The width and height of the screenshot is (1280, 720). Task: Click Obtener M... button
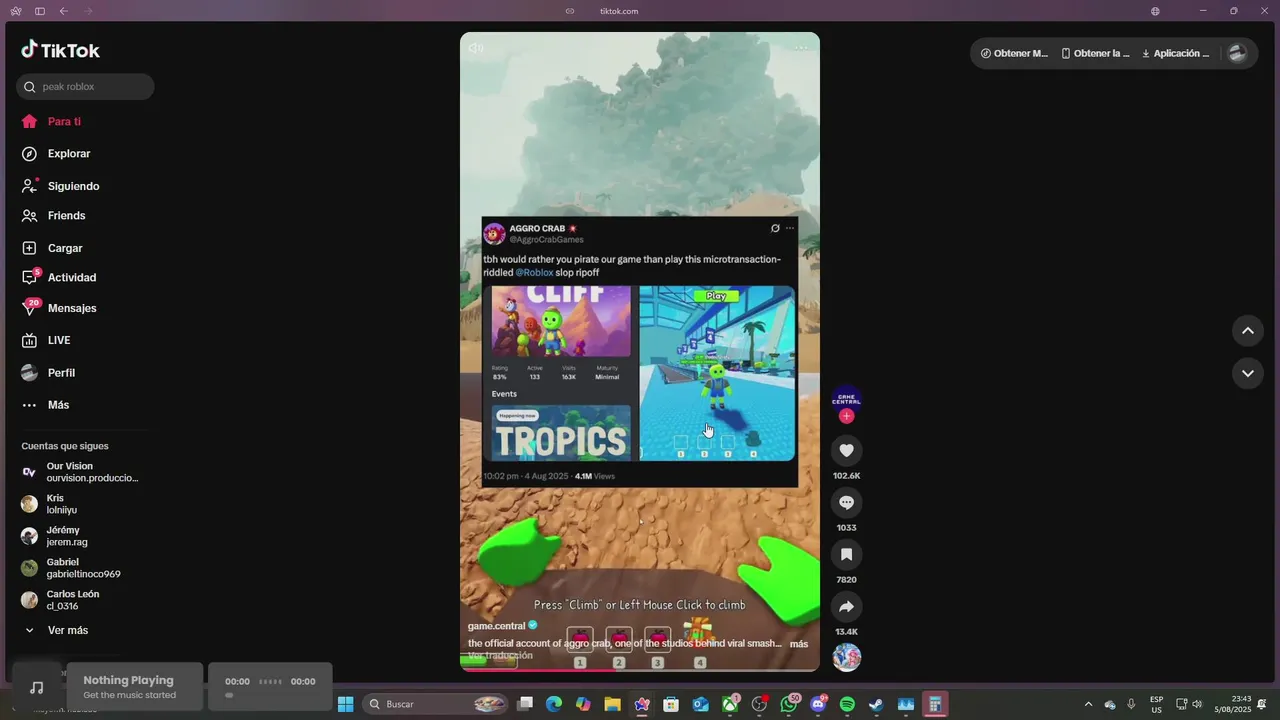pos(1014,54)
